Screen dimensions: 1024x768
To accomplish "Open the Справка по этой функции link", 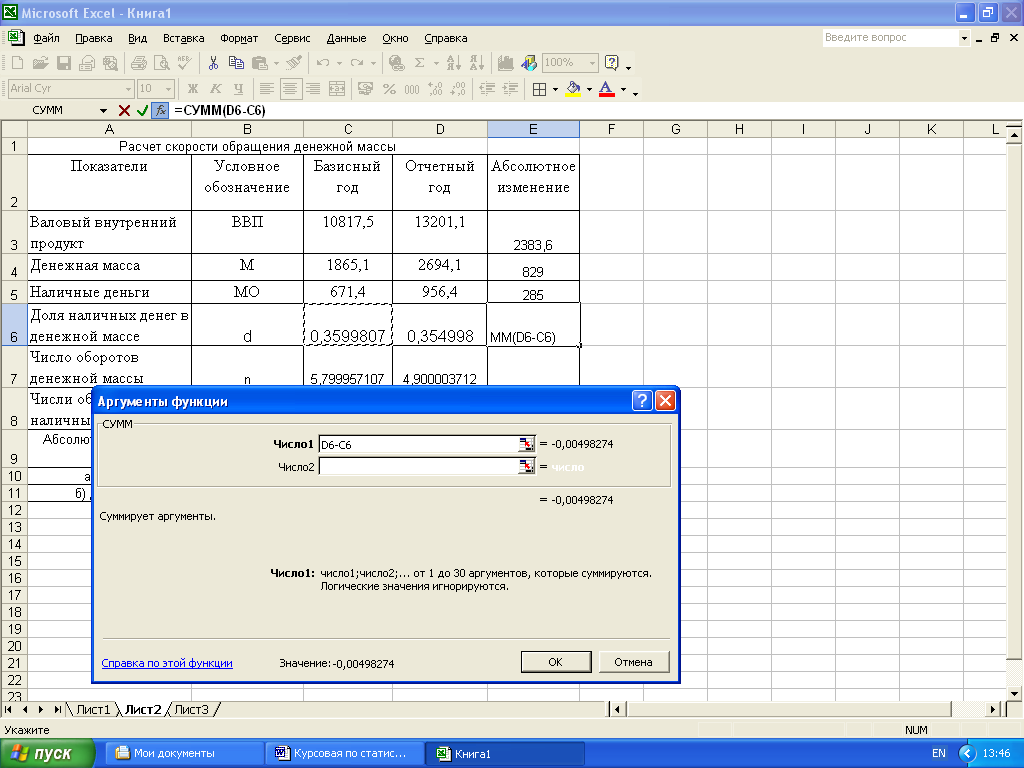I will [x=167, y=663].
